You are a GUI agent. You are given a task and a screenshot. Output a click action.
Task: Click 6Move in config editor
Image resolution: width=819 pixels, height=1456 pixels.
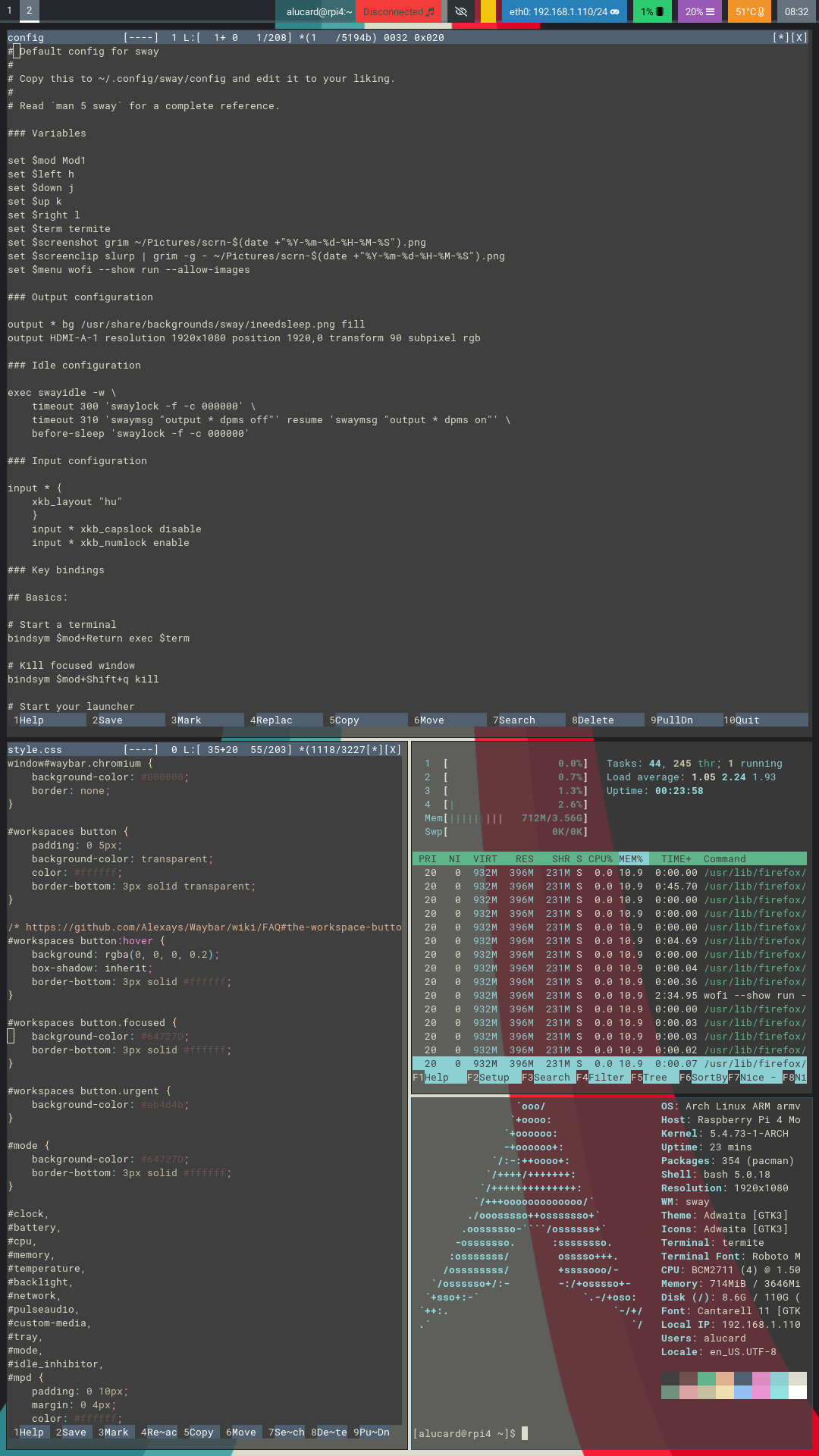coord(447,720)
